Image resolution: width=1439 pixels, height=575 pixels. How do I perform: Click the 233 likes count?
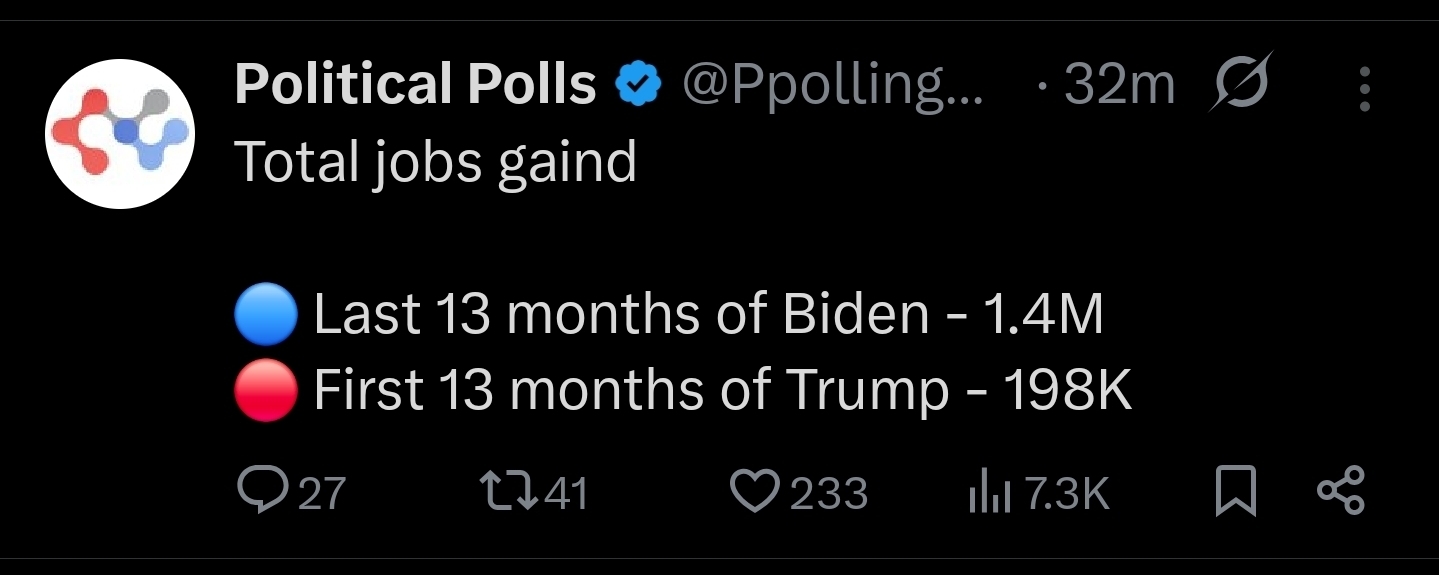(x=830, y=494)
